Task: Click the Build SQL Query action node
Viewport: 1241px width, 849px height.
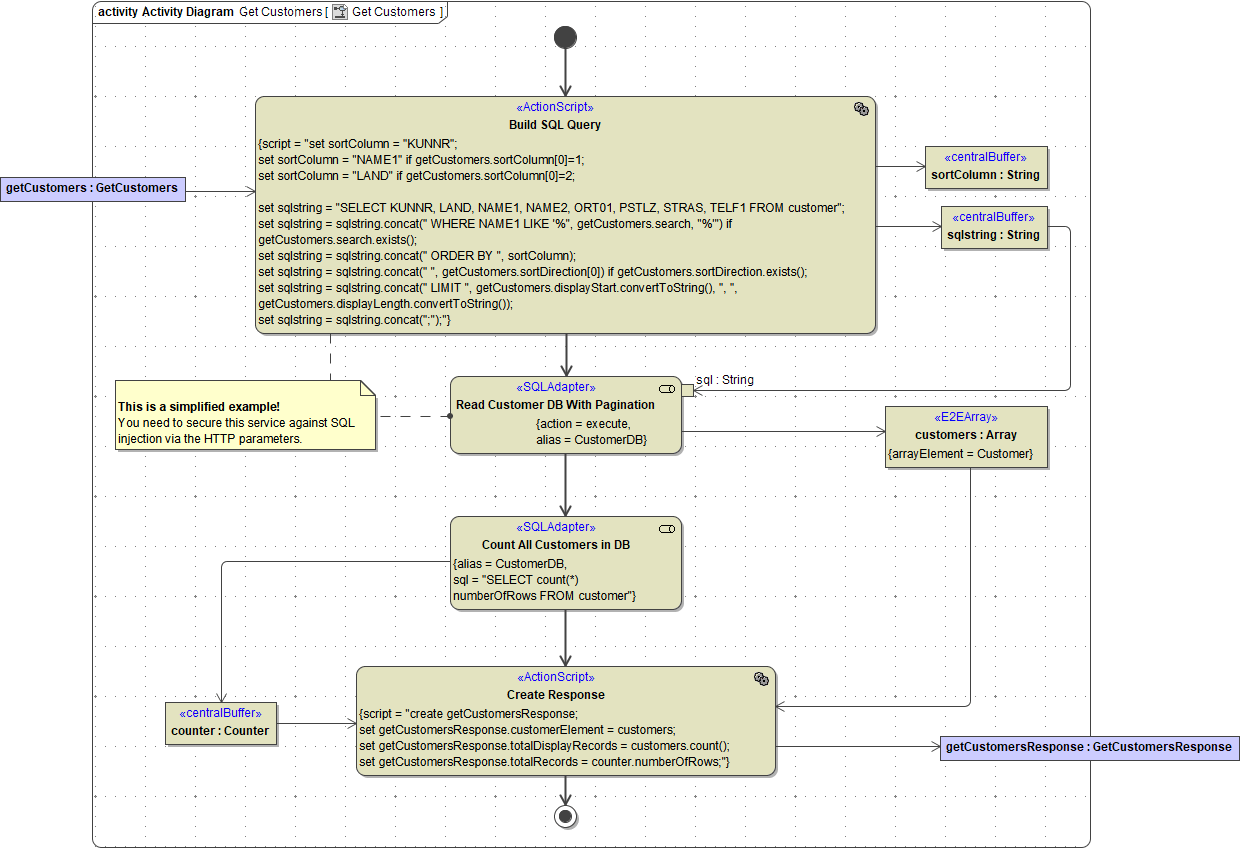Action: (x=566, y=215)
